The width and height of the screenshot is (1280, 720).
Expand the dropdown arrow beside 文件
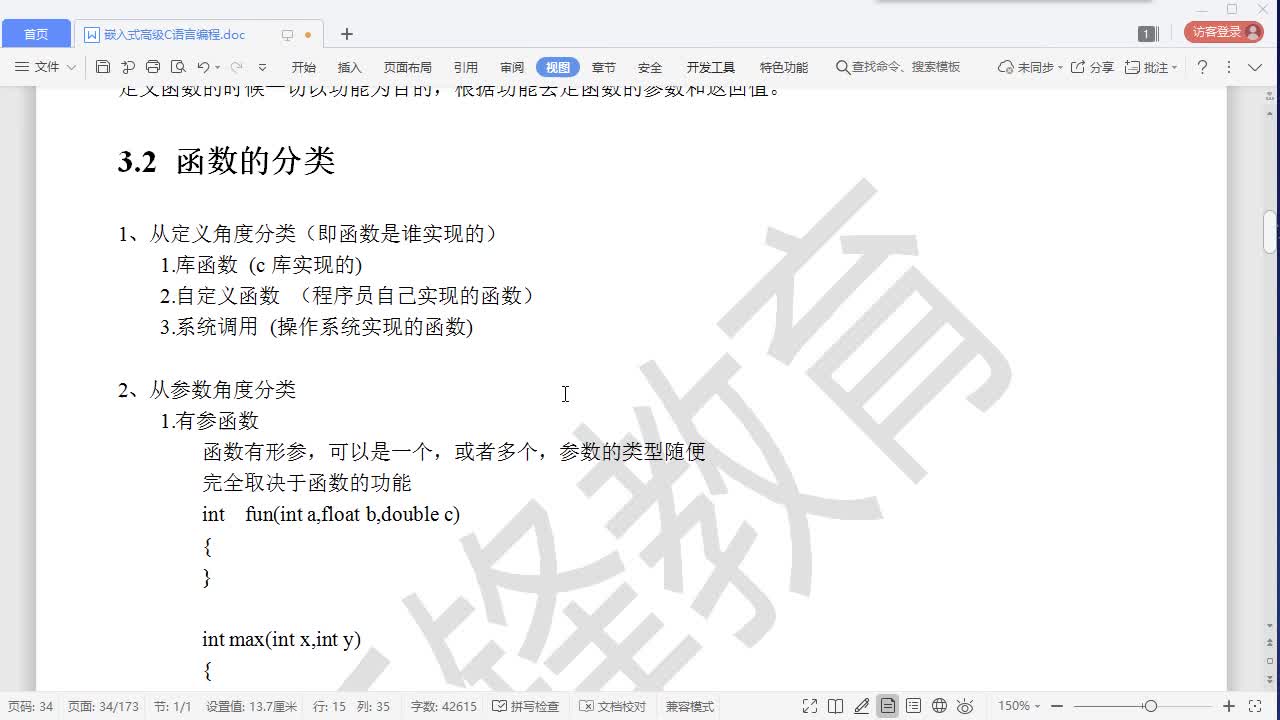71,67
